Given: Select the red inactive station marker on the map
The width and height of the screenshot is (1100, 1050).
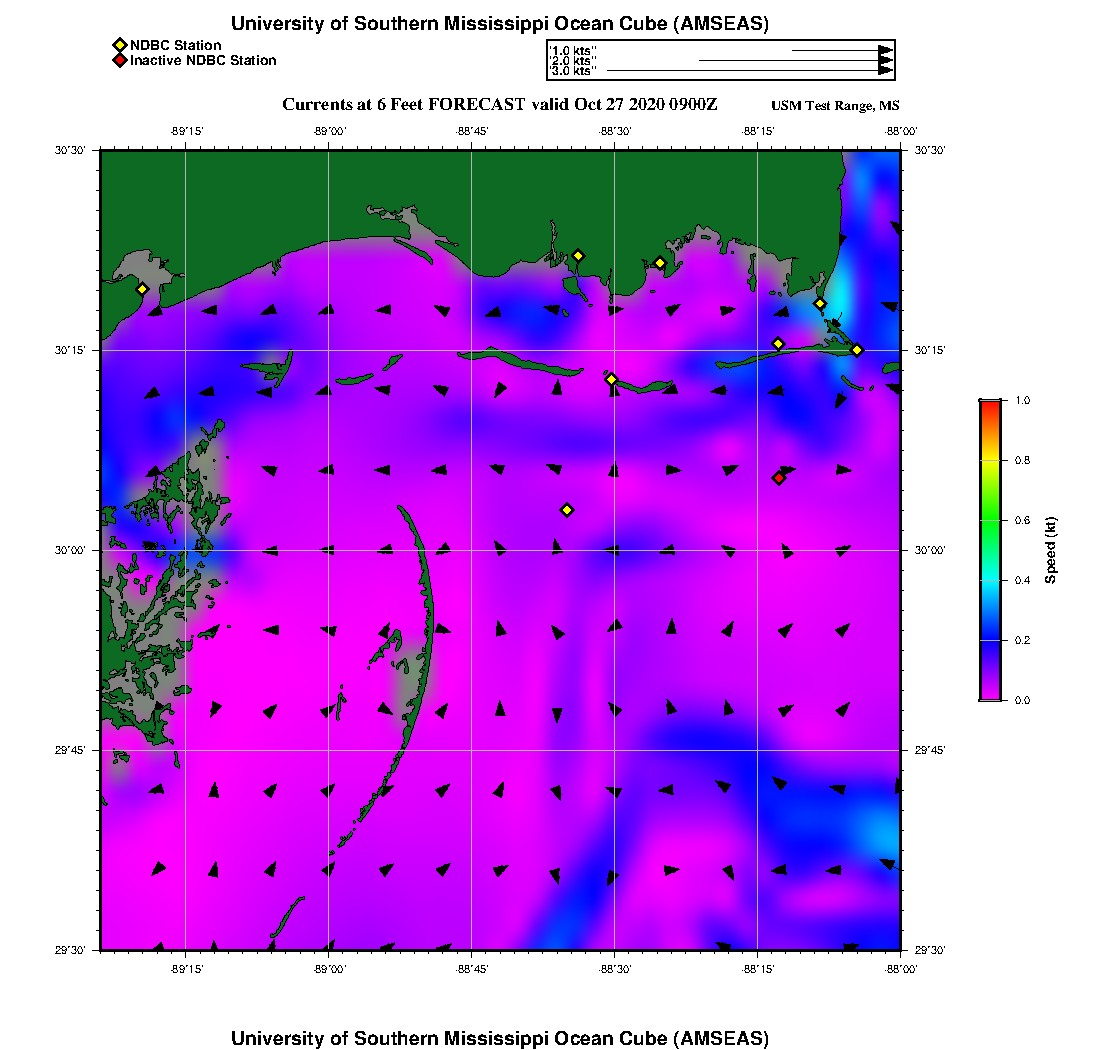Looking at the screenshot, I should (779, 478).
